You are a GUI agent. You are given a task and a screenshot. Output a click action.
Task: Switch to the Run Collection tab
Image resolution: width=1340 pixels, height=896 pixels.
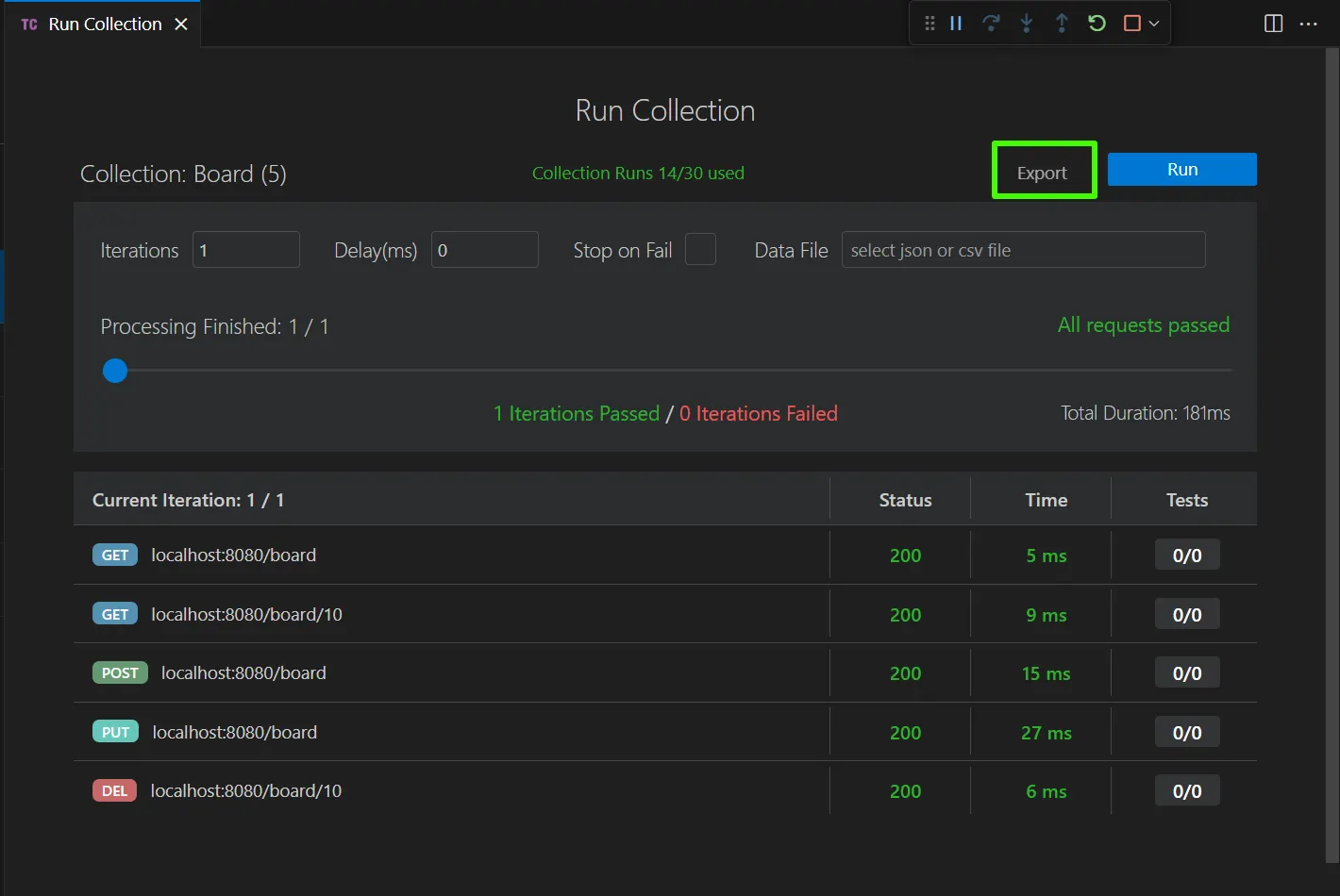tap(105, 24)
